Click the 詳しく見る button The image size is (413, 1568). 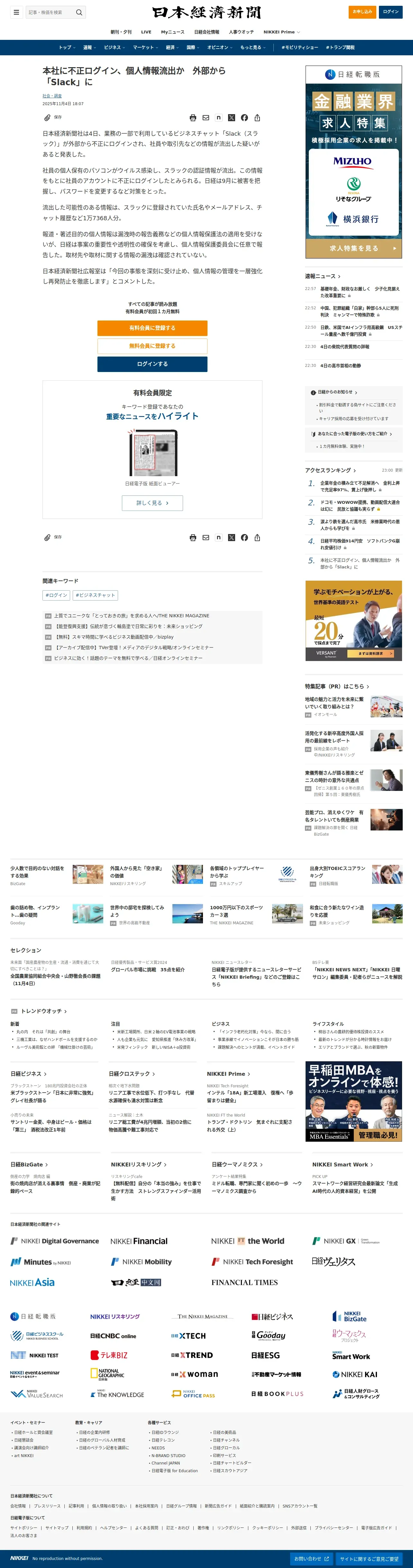(152, 503)
